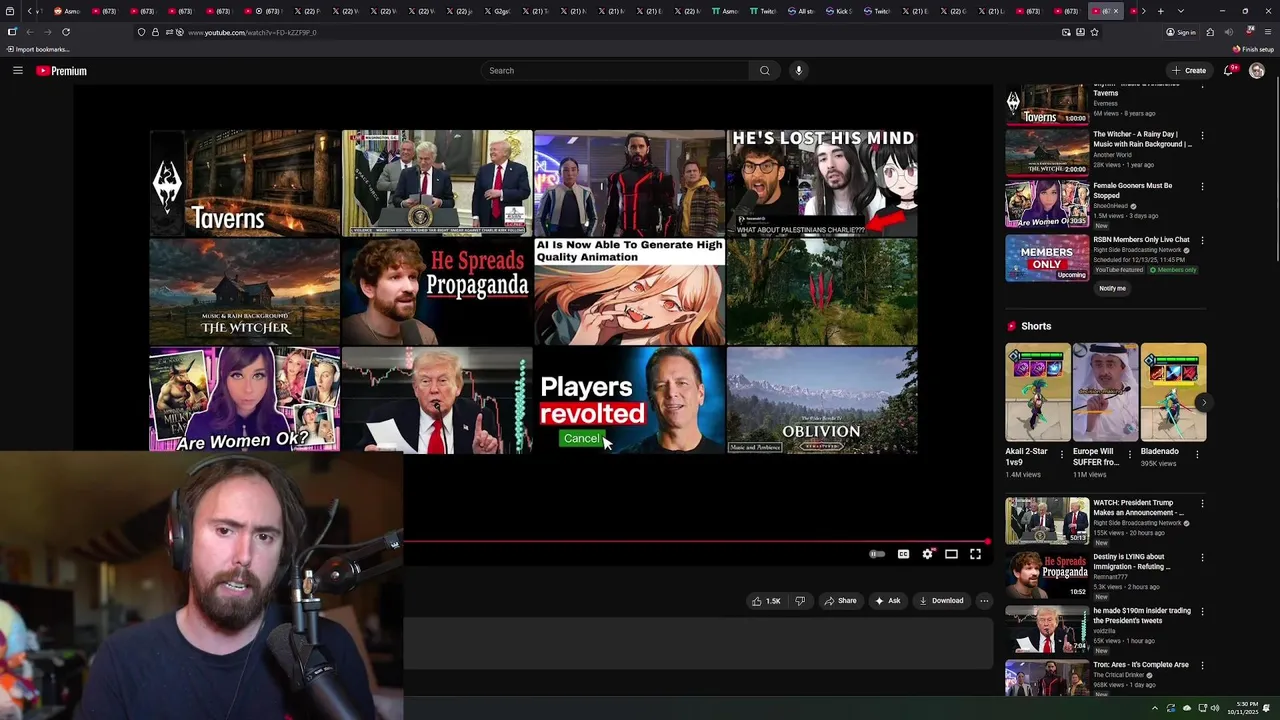Open options for Europe Will SUFFER short
Viewport: 1280px width, 720px height.
(x=1130, y=453)
